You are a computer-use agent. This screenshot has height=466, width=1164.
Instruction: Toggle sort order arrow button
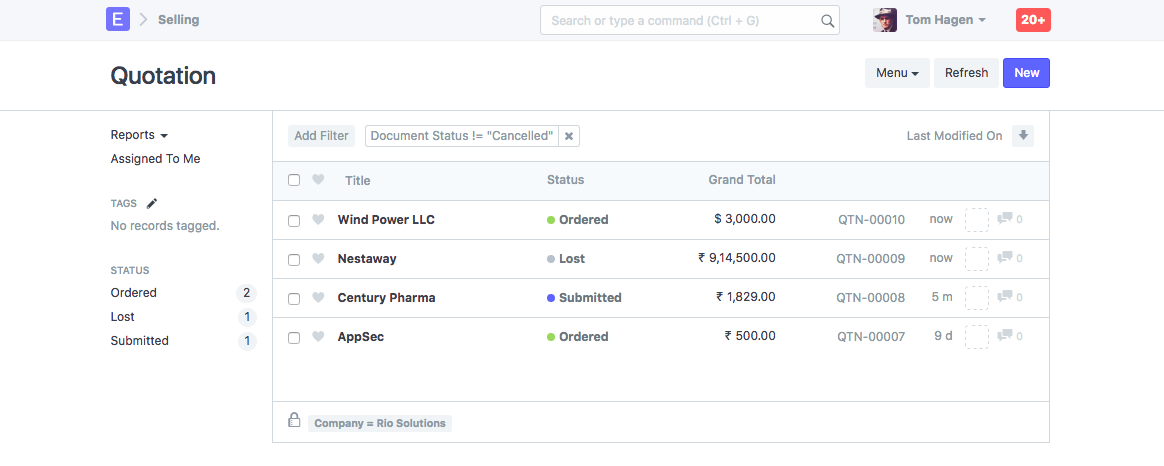coord(1022,136)
